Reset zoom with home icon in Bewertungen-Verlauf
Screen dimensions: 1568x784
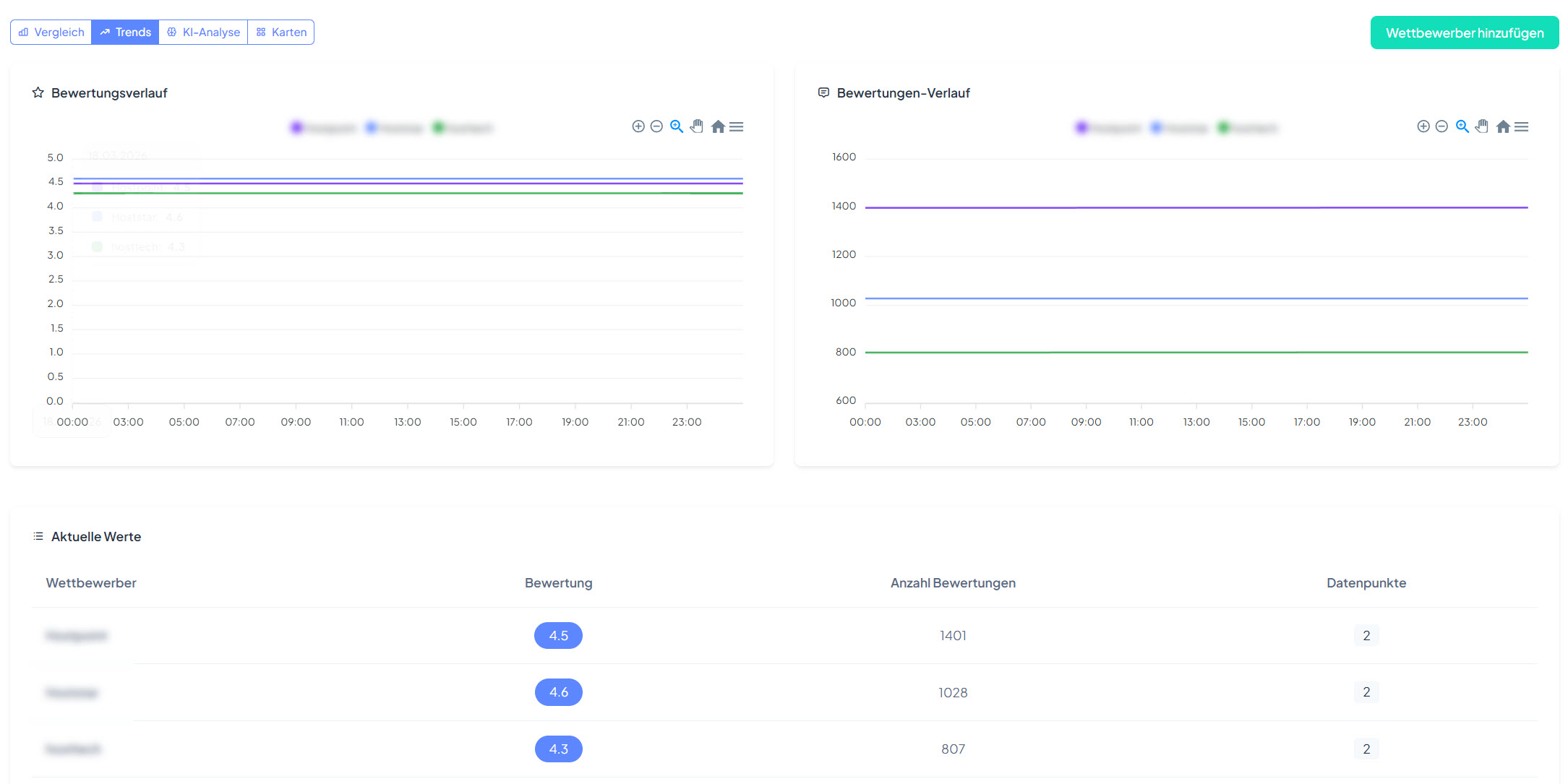[x=1502, y=126]
